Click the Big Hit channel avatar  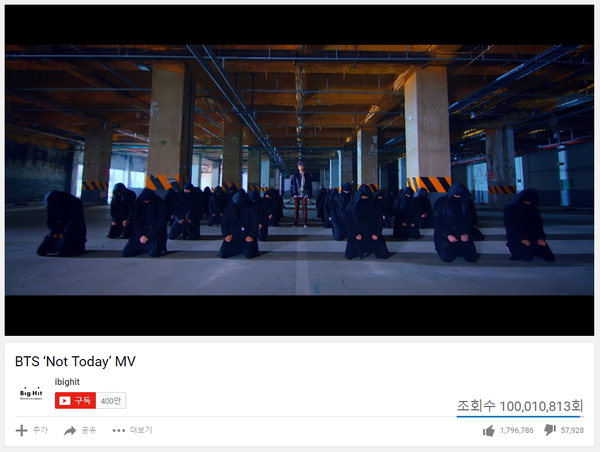point(31,393)
